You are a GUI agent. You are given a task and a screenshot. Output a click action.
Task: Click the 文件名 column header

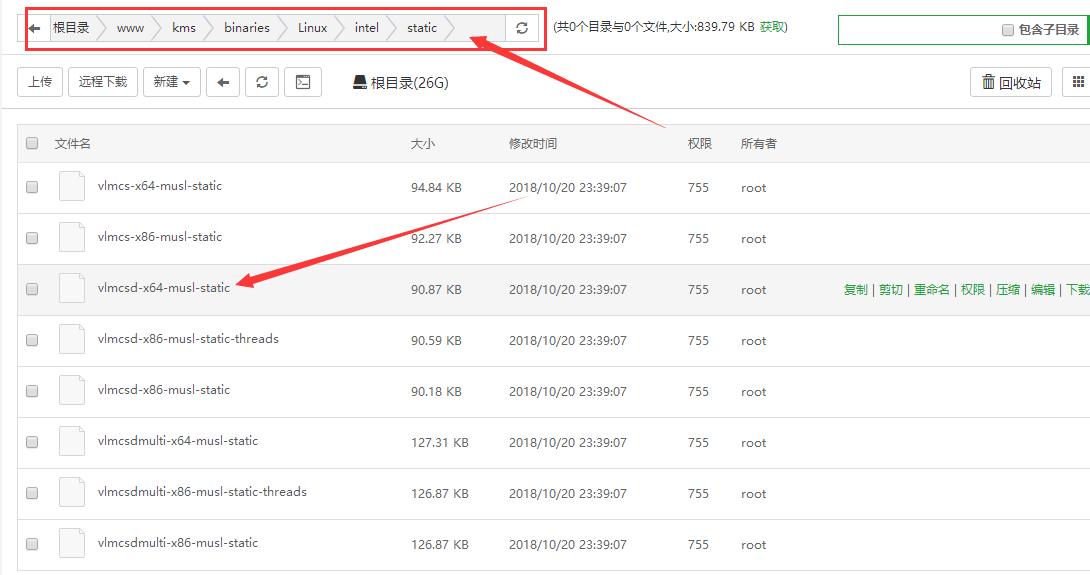[x=73, y=144]
